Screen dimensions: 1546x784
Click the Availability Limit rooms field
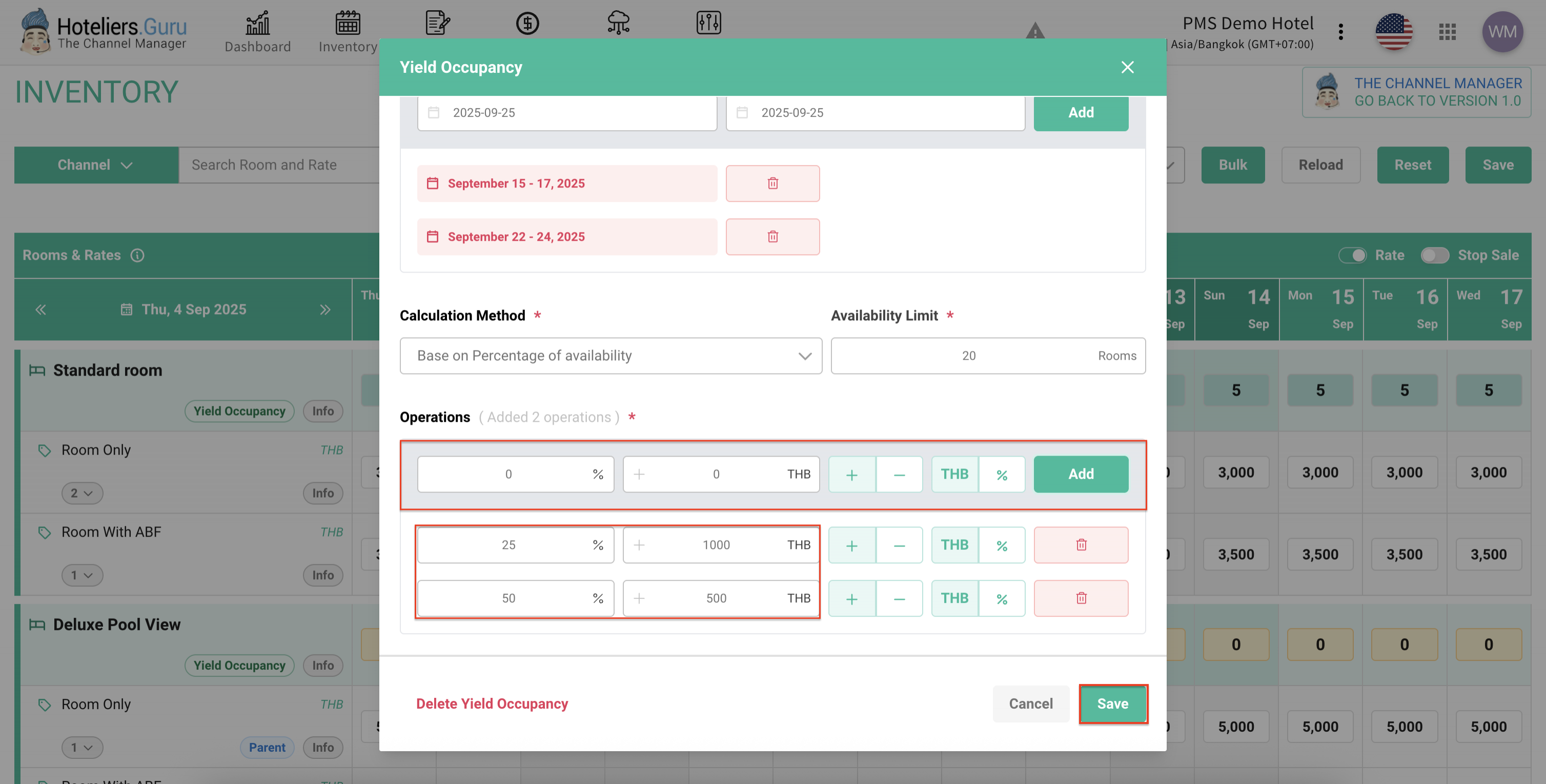tap(968, 356)
